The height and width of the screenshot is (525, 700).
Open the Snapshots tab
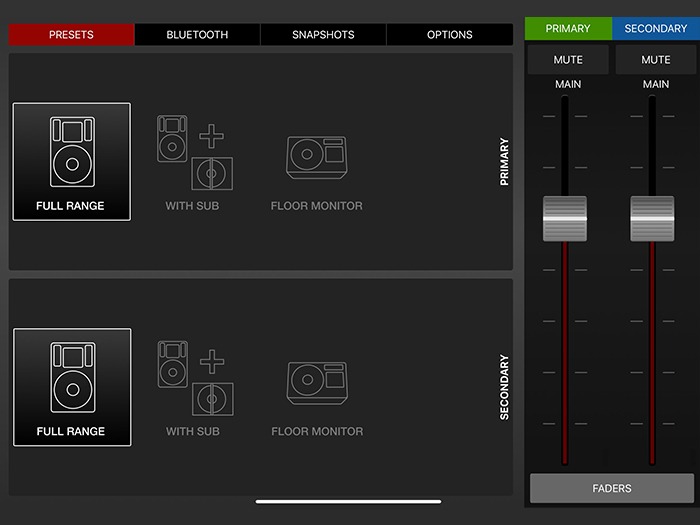(x=323, y=34)
